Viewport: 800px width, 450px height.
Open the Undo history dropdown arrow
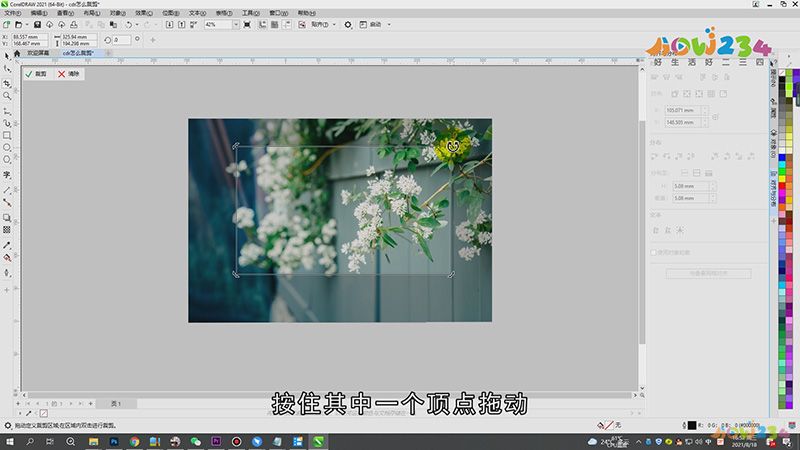pyautogui.click(x=137, y=24)
